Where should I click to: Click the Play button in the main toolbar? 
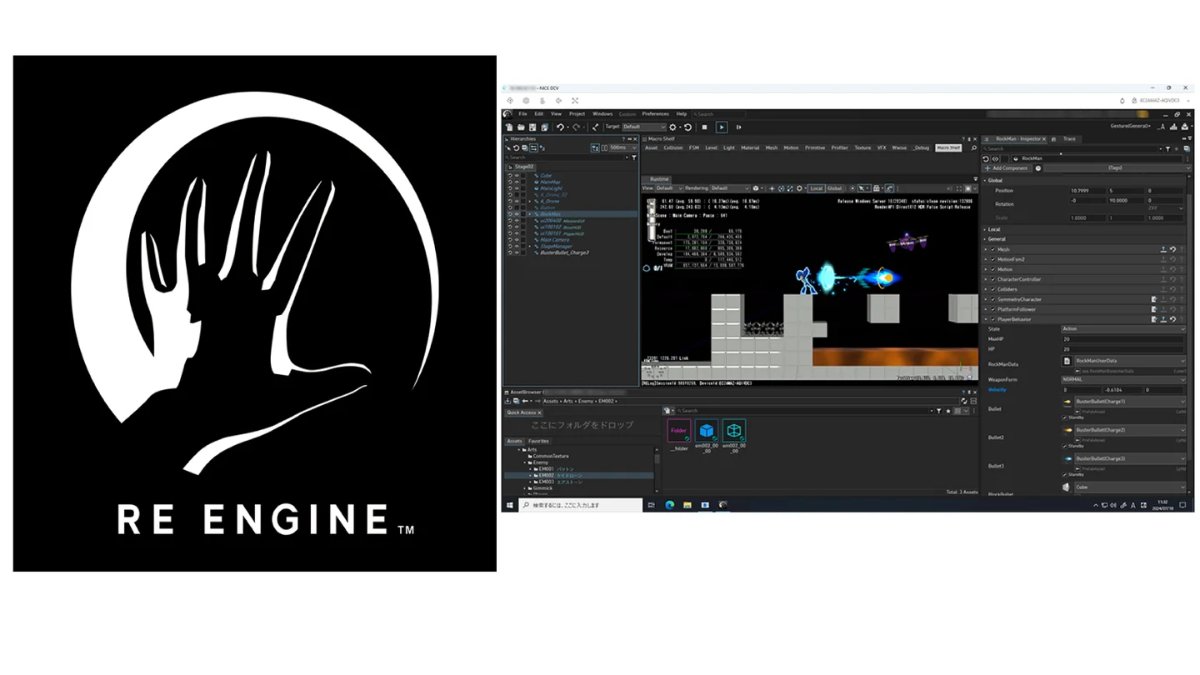(722, 127)
